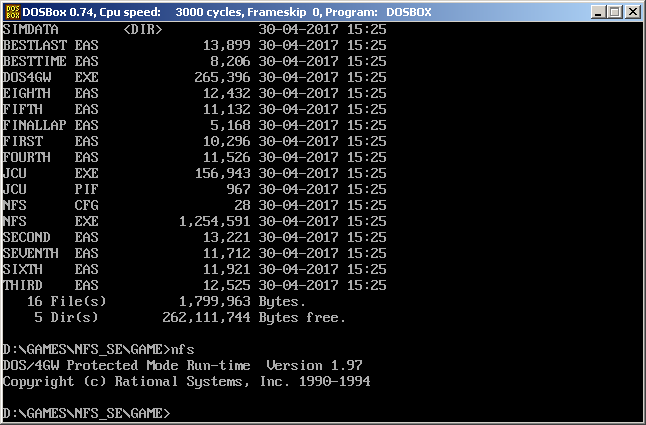
Task: Click file size 5,168
Action: click(x=230, y=125)
